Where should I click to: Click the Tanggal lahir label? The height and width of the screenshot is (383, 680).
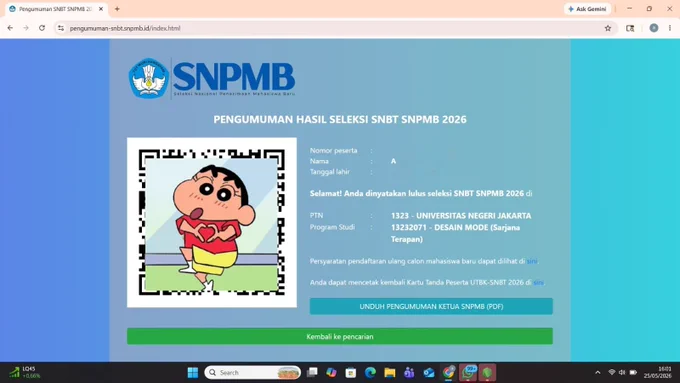pos(330,172)
